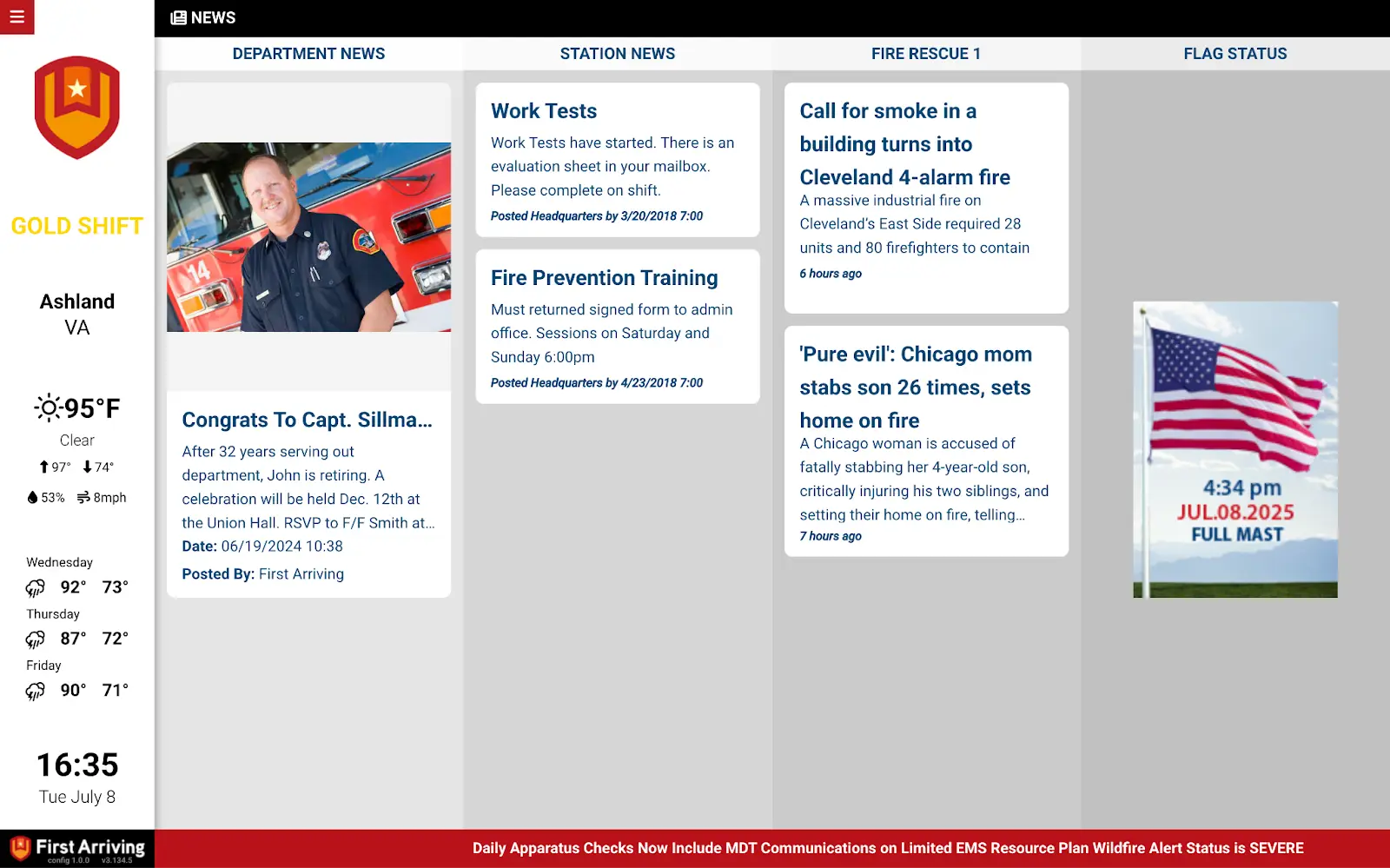Open the Fire Prevention Training post
Viewport: 1390px width, 868px height.
pos(604,278)
